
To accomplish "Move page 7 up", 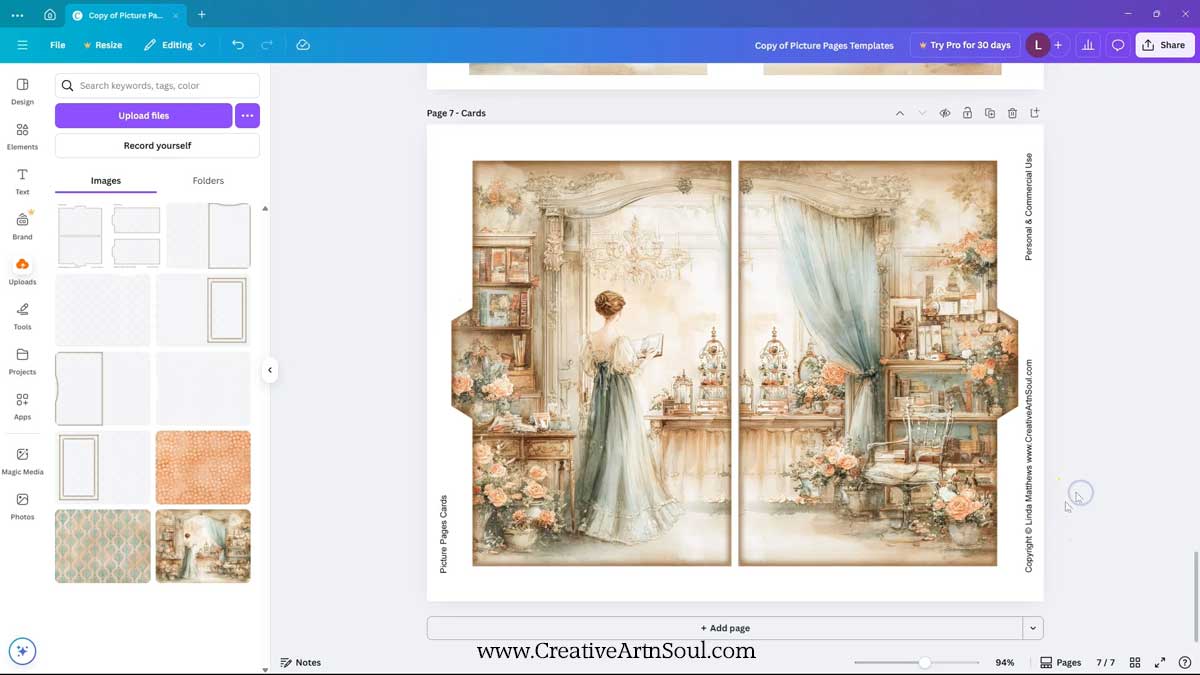I will [900, 113].
